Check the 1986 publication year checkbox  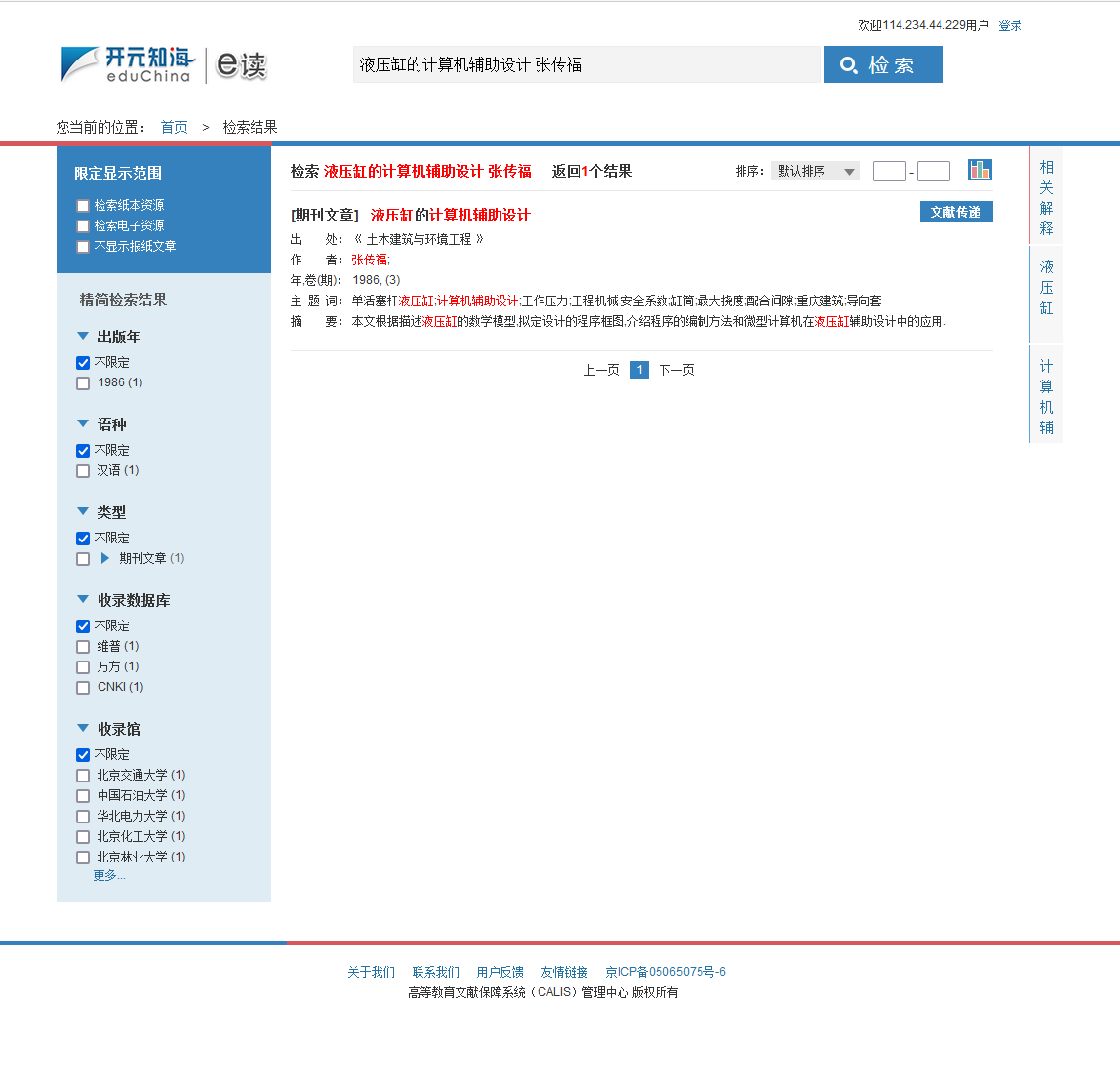83,382
